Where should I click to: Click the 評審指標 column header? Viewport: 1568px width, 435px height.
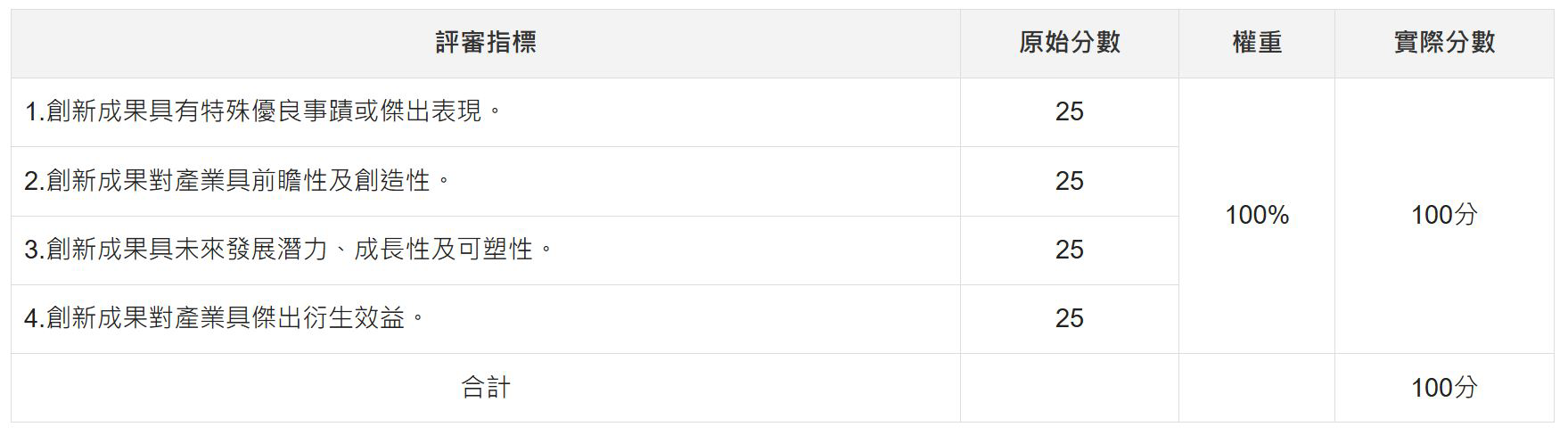pos(486,43)
